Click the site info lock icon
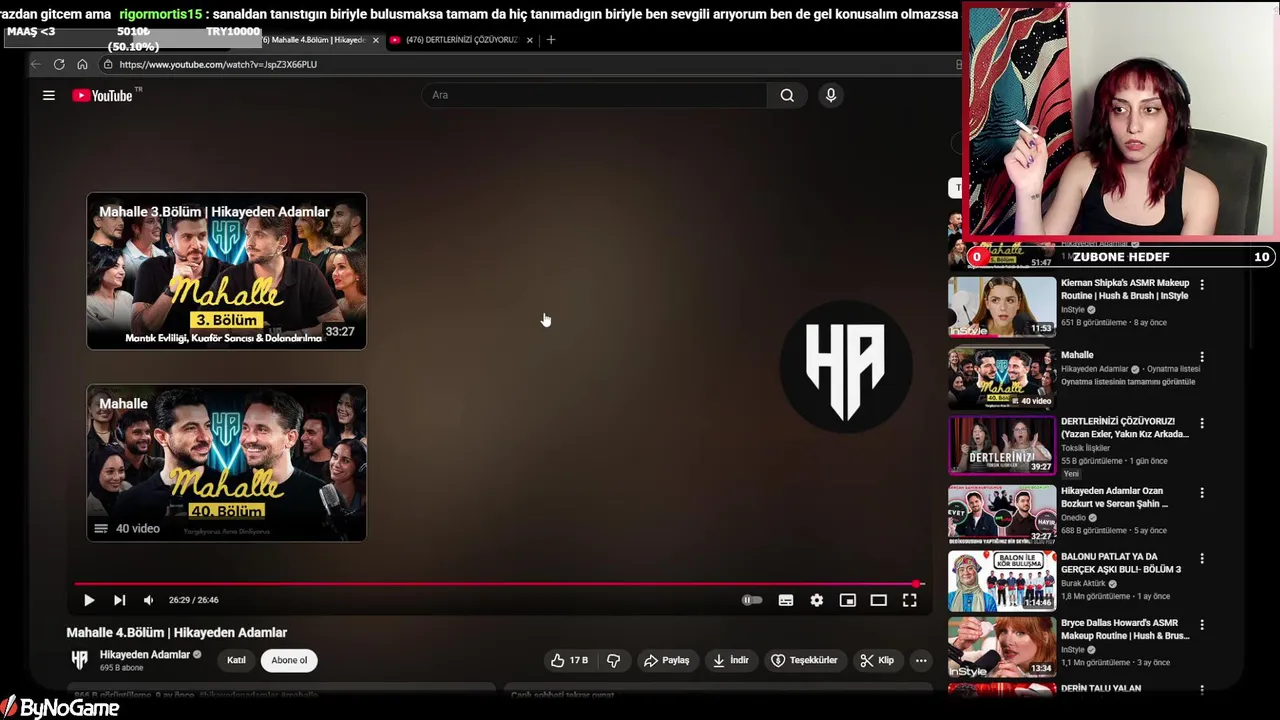 [x=108, y=64]
